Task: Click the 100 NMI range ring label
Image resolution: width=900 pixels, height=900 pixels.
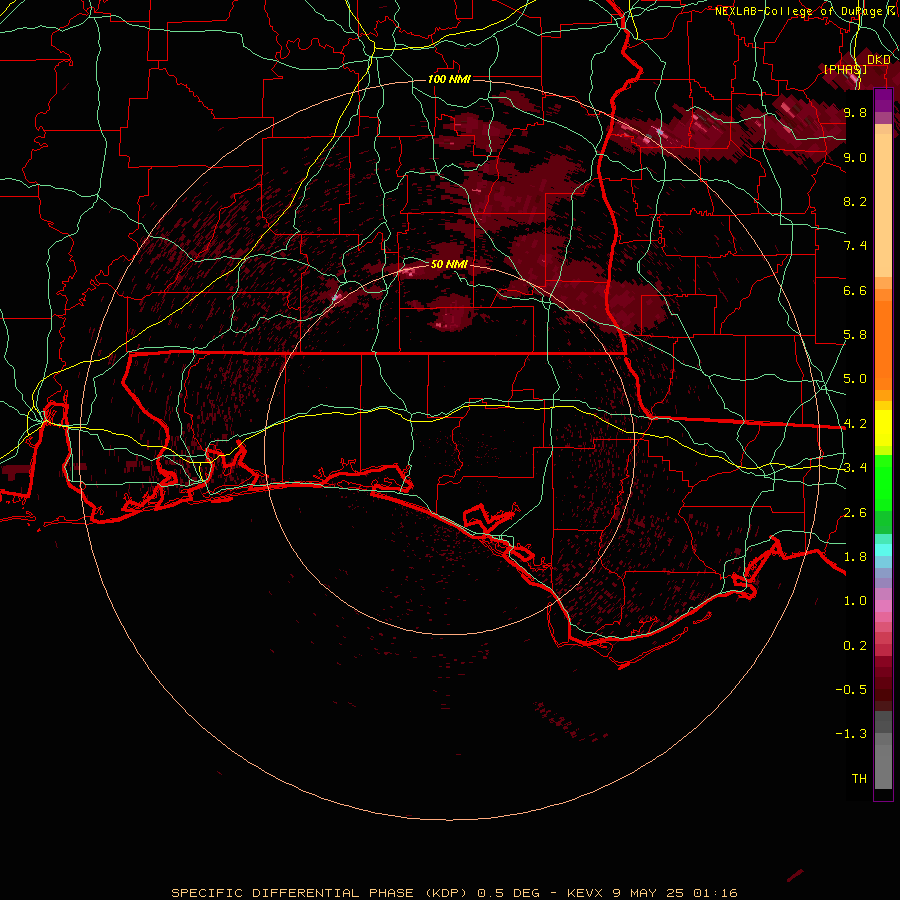Action: (449, 79)
